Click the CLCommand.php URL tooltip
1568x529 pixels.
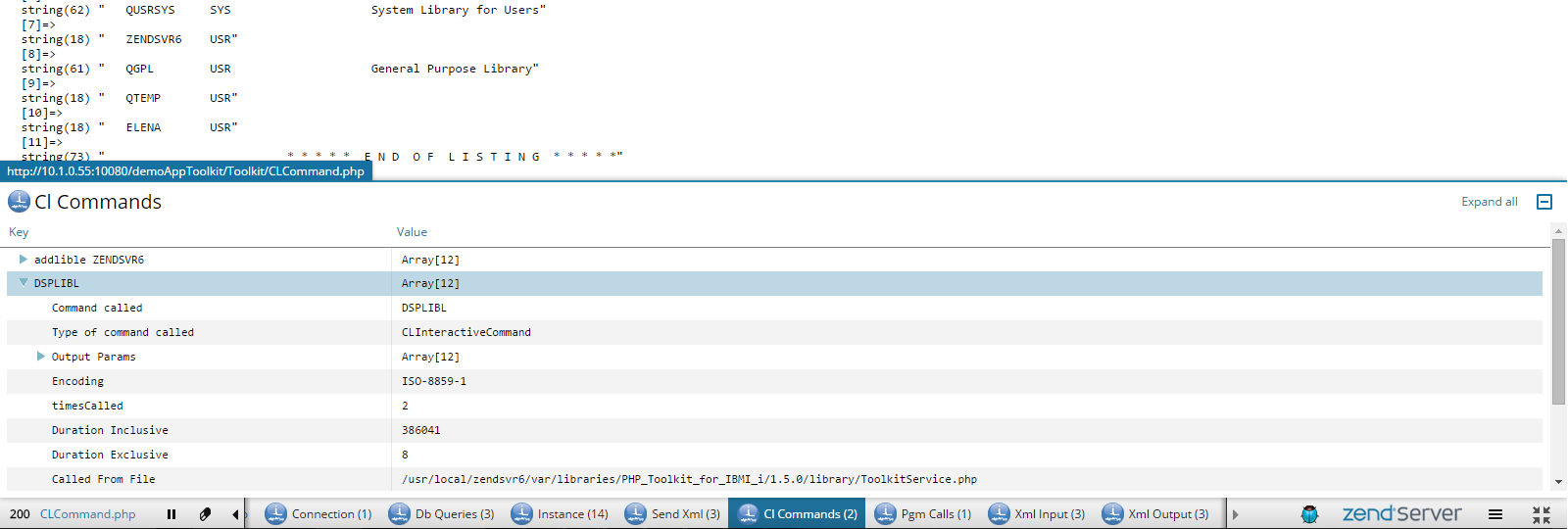point(186,171)
